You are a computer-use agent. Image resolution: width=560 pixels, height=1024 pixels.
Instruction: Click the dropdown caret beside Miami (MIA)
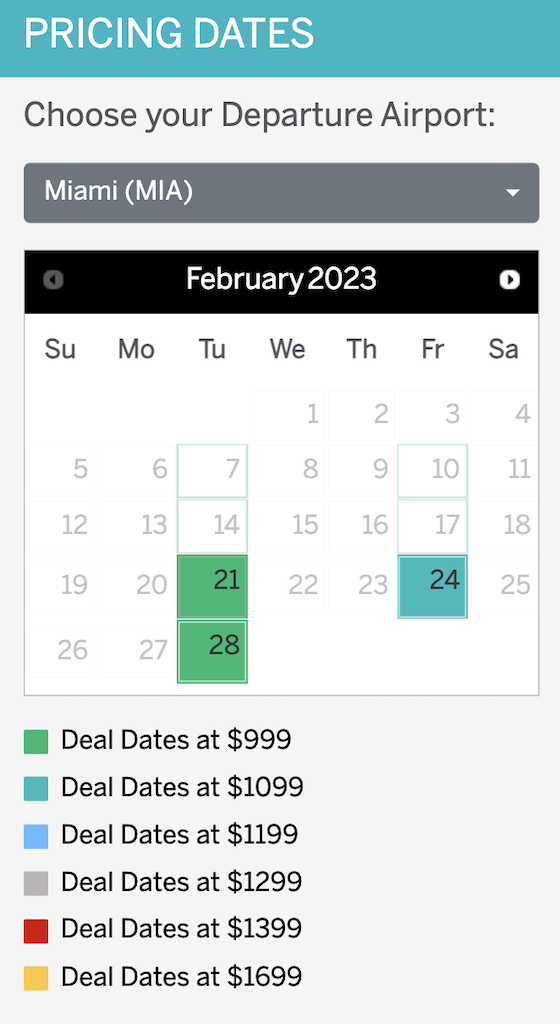click(x=513, y=193)
